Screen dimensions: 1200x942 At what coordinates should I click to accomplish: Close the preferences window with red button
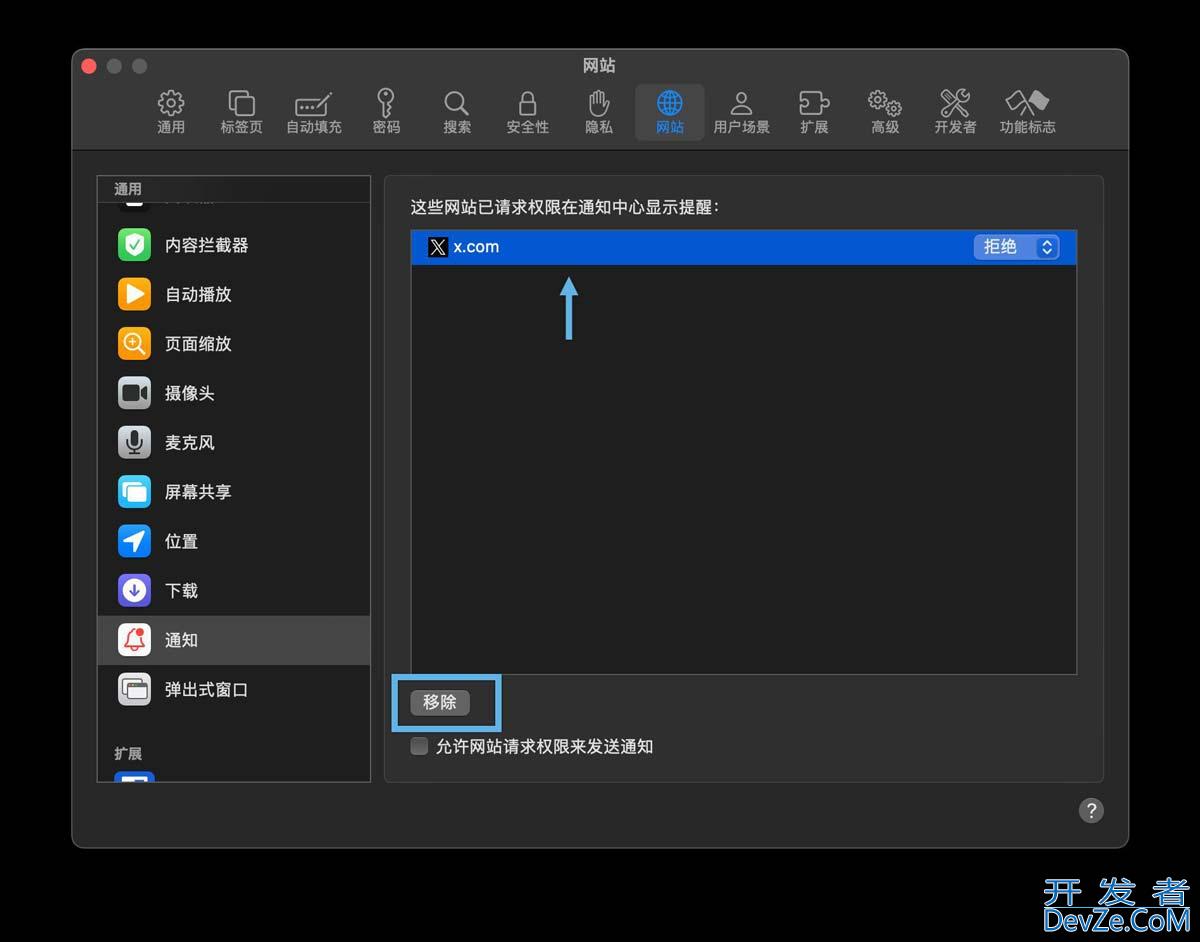89,66
